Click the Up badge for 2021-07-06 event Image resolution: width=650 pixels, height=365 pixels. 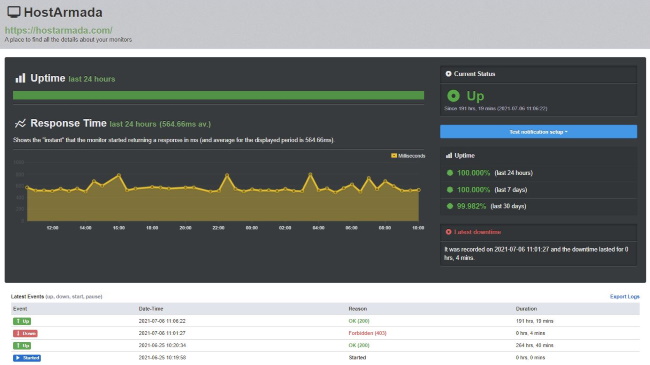(22, 321)
